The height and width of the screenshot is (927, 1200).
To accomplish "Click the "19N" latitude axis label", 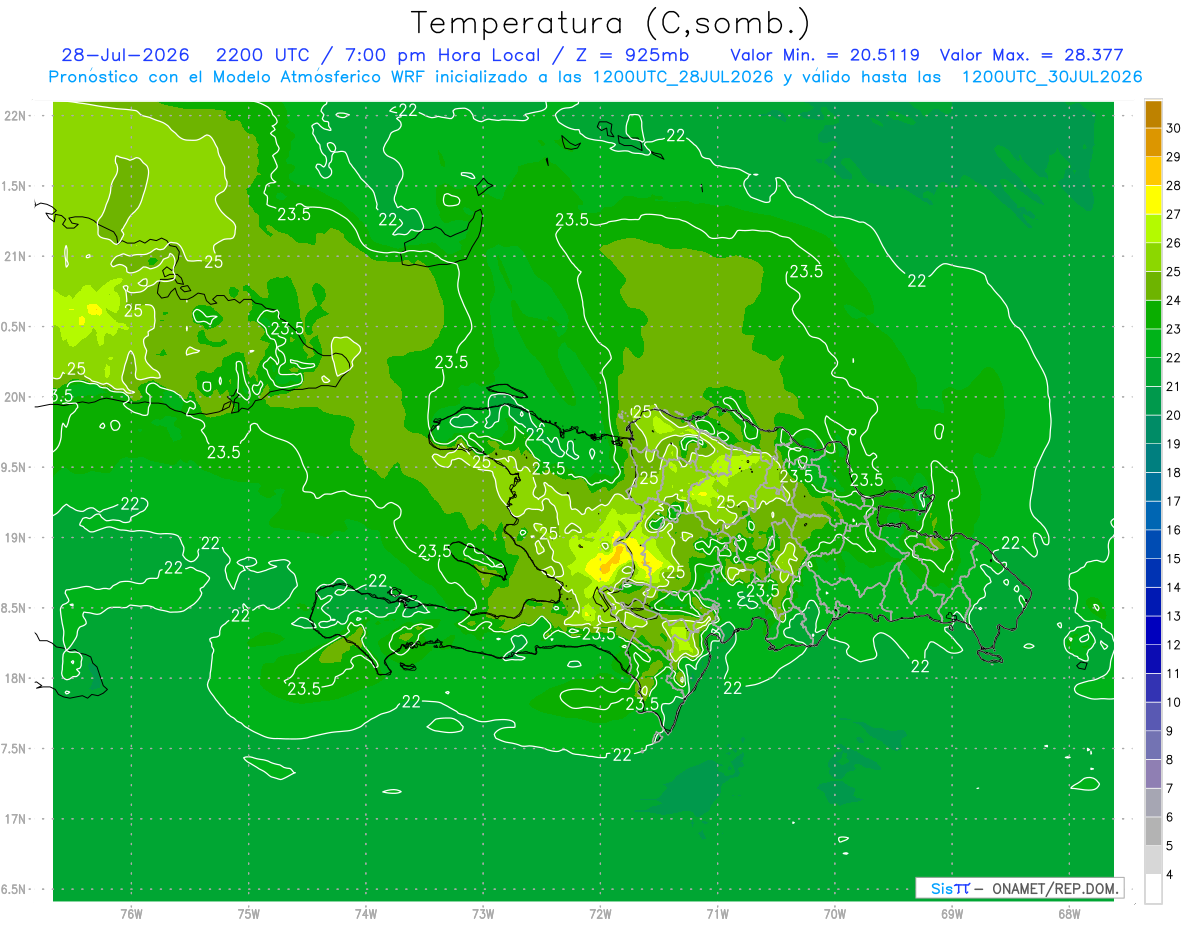I will (15, 538).
